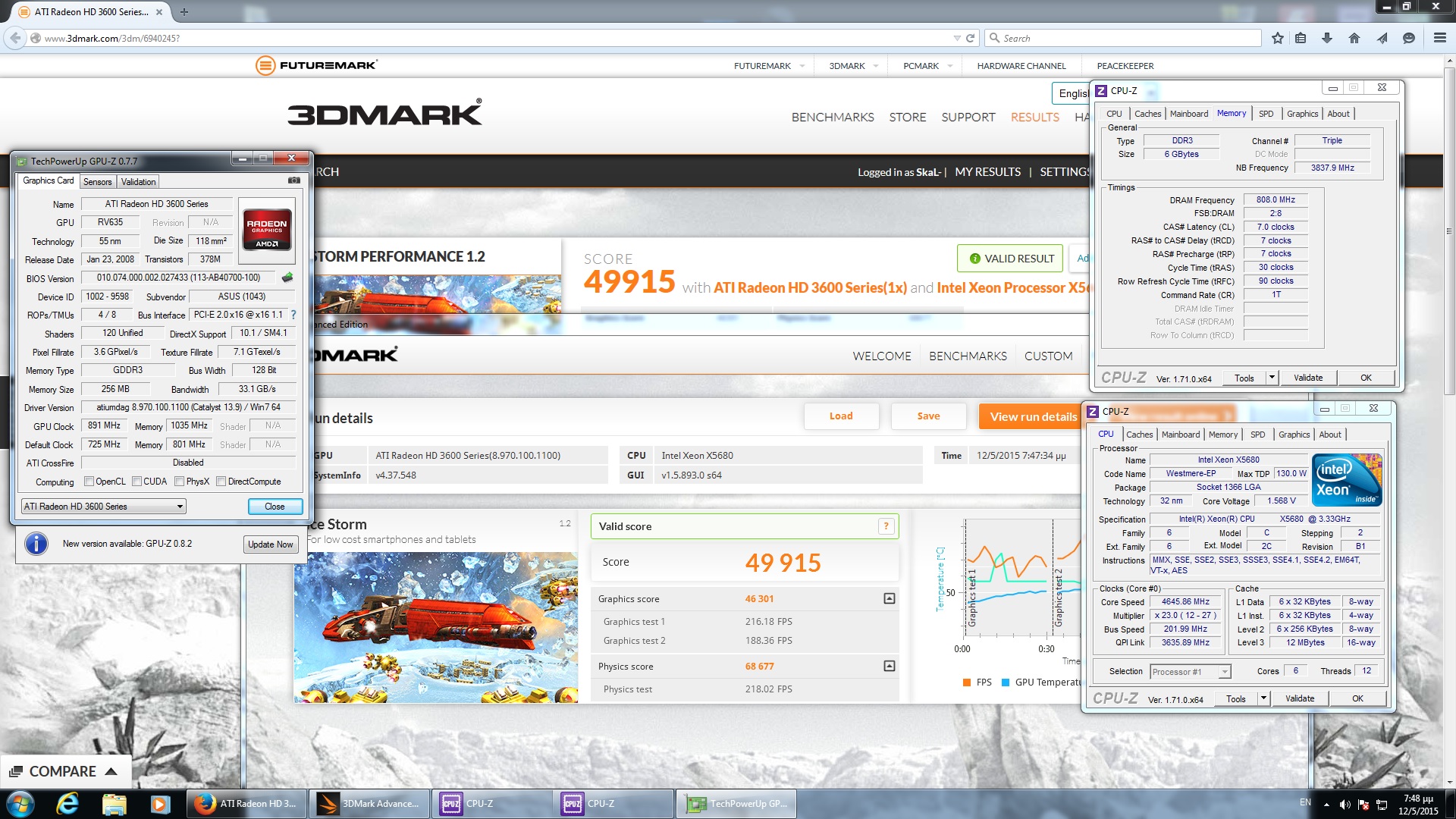Open the HARDWARE CHANNEL top link
1456x819 pixels.
click(x=1021, y=66)
